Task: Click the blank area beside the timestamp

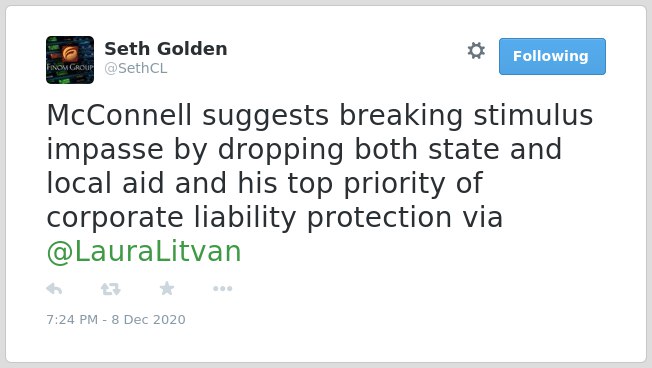Action: tap(374, 320)
